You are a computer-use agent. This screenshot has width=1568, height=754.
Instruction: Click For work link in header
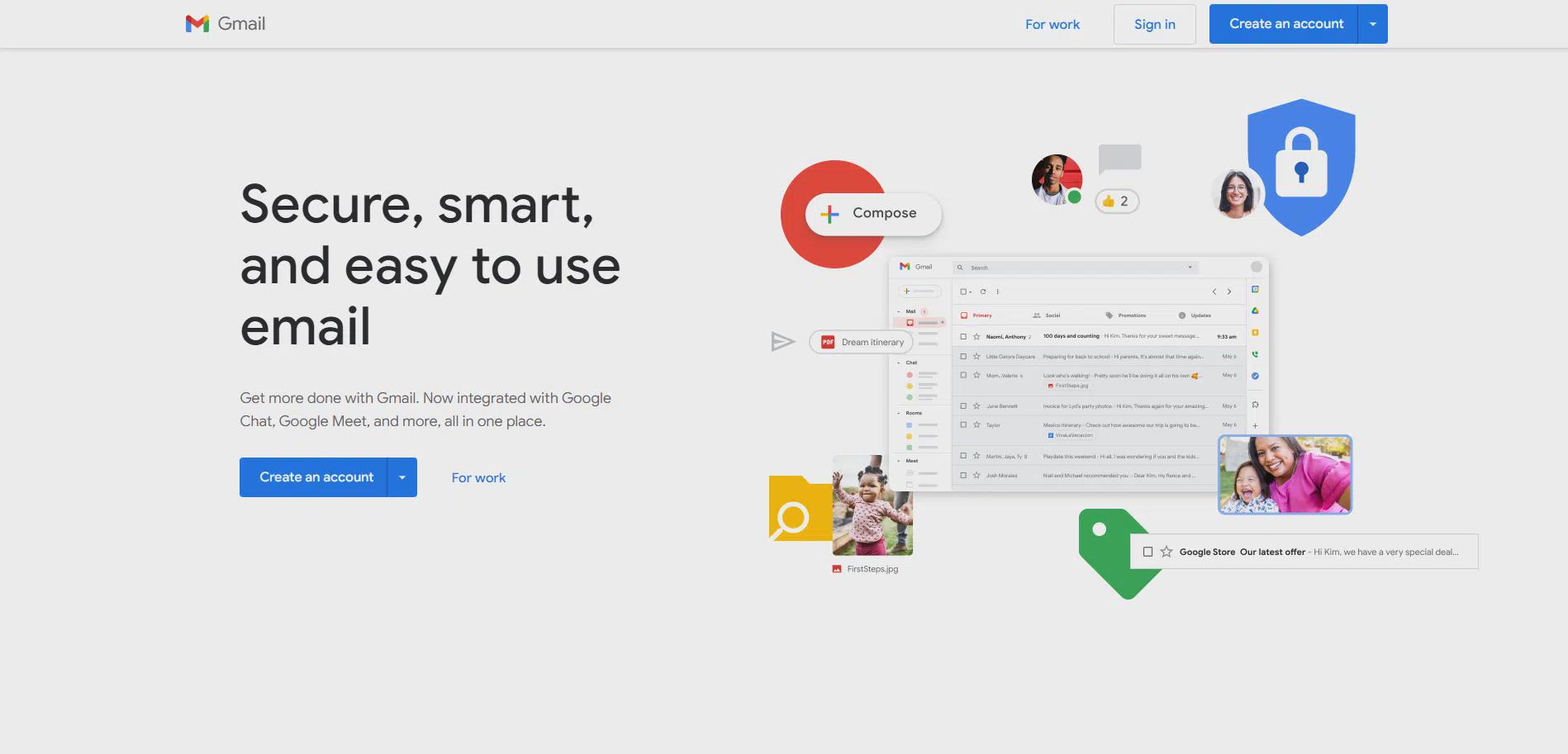tap(1052, 25)
